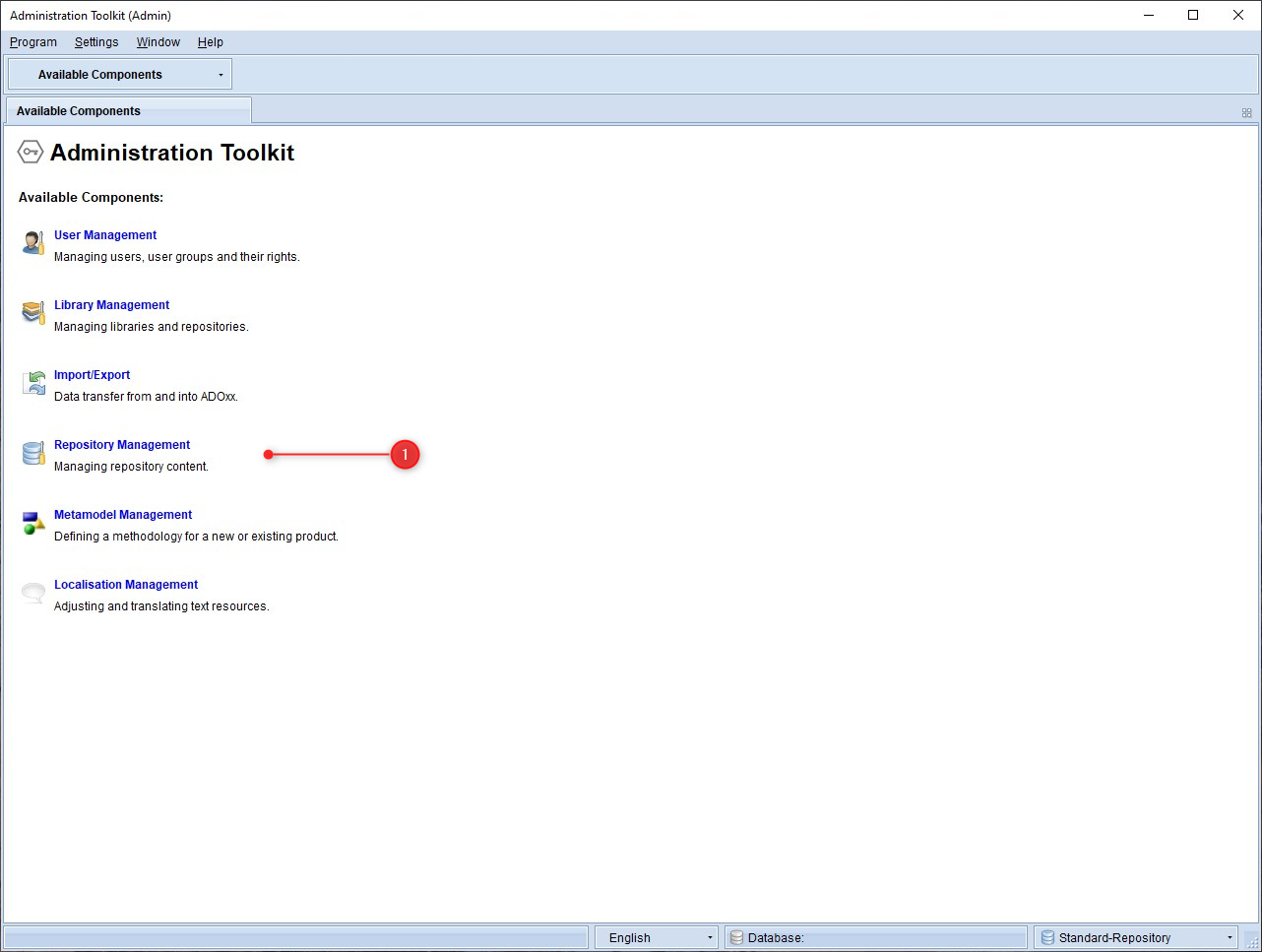This screenshot has height=952, width=1262.
Task: Click the Repository Management database icon
Action: [33, 453]
